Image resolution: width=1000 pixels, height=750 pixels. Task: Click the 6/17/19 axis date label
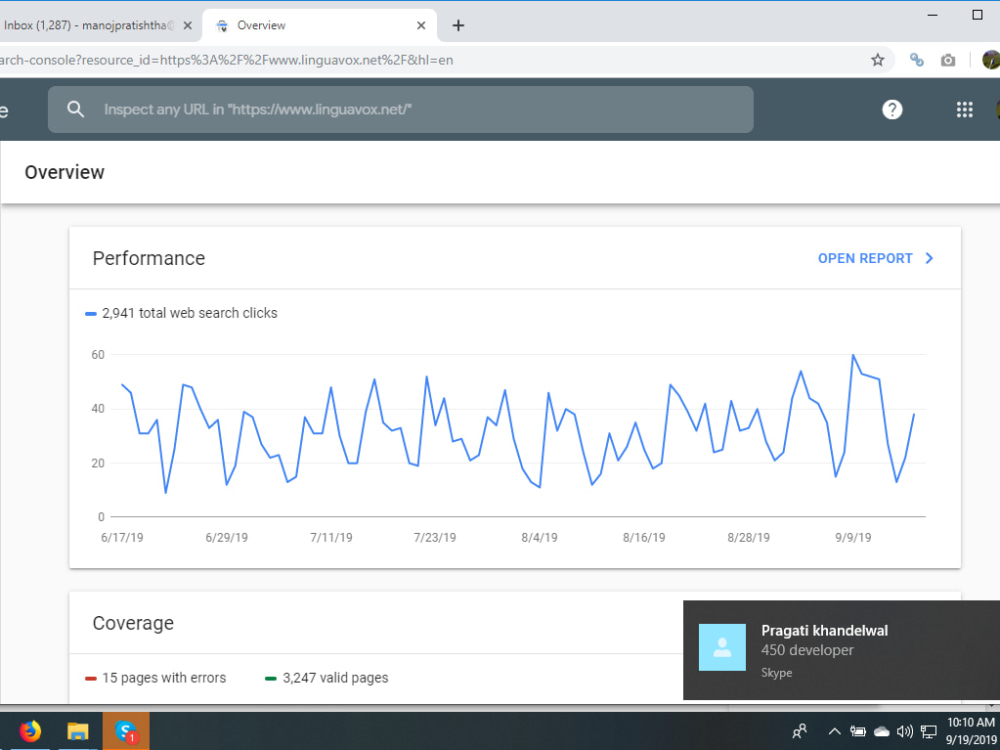122,538
